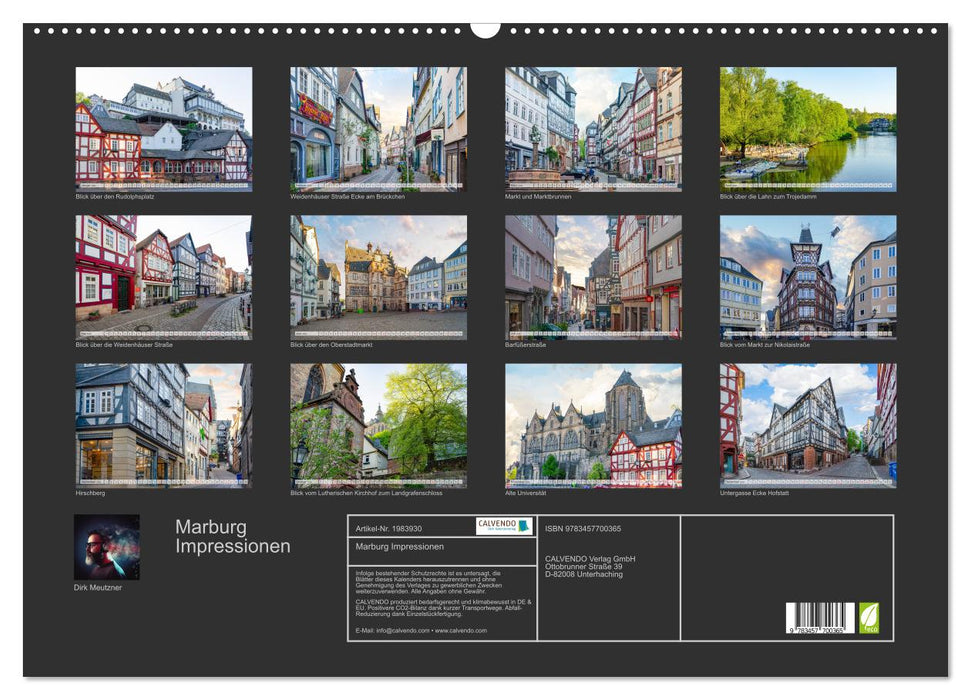Open the Blick über den Rudolphsplatz photo

click(x=164, y=129)
